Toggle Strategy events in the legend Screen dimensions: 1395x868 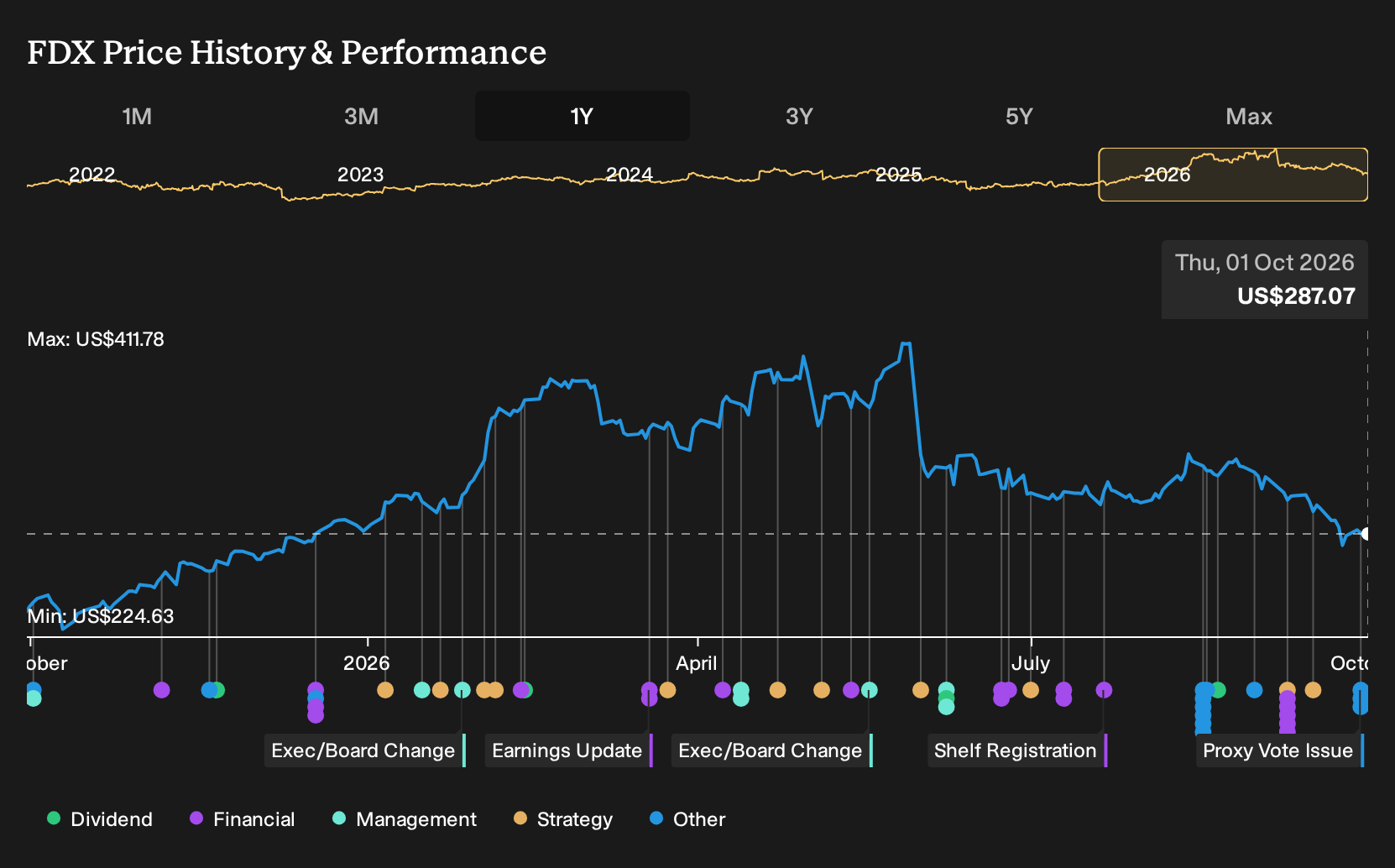563,819
